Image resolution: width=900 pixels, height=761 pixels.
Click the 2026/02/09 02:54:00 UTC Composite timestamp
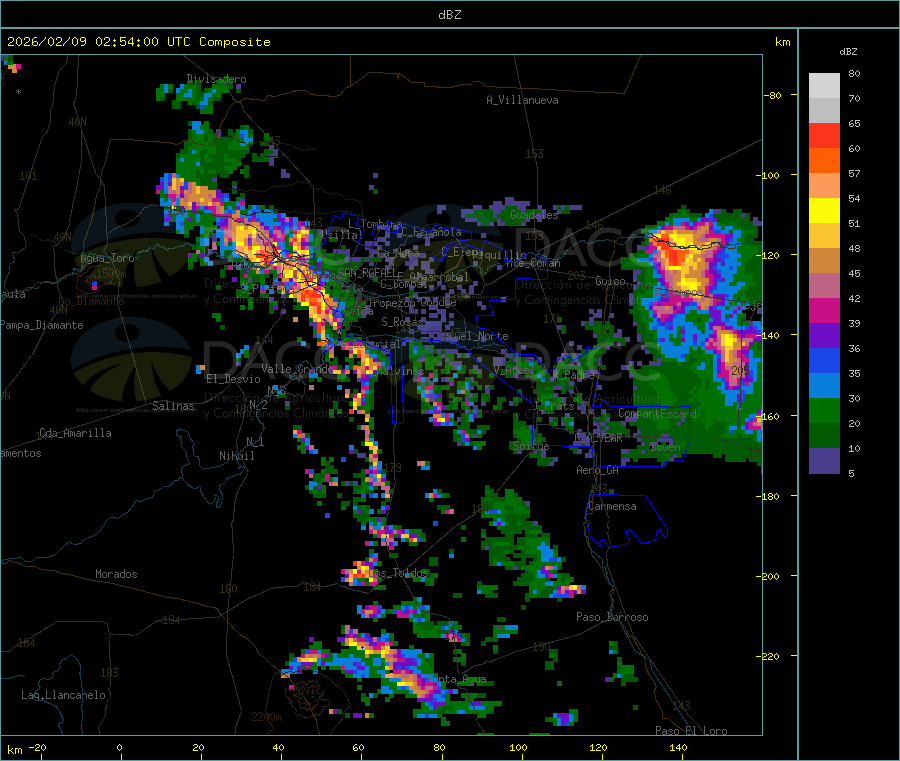[138, 42]
